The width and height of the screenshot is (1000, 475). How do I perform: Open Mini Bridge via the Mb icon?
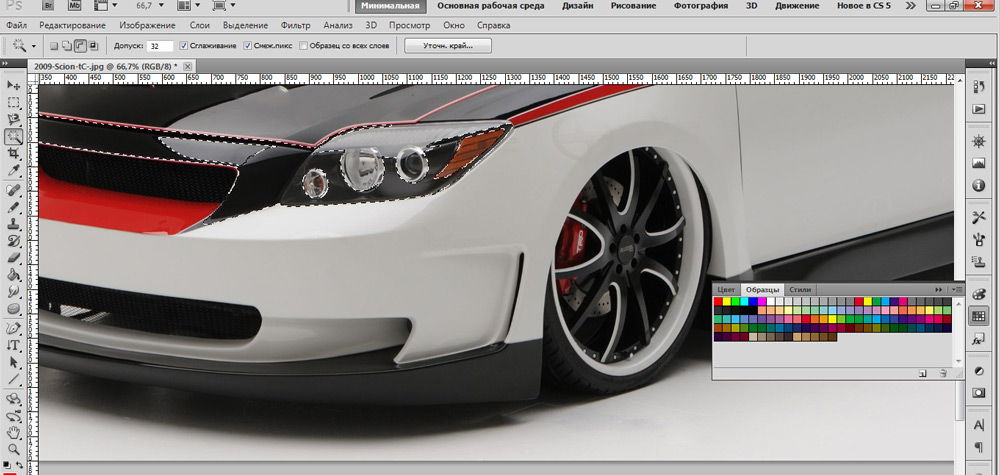tap(75, 6)
